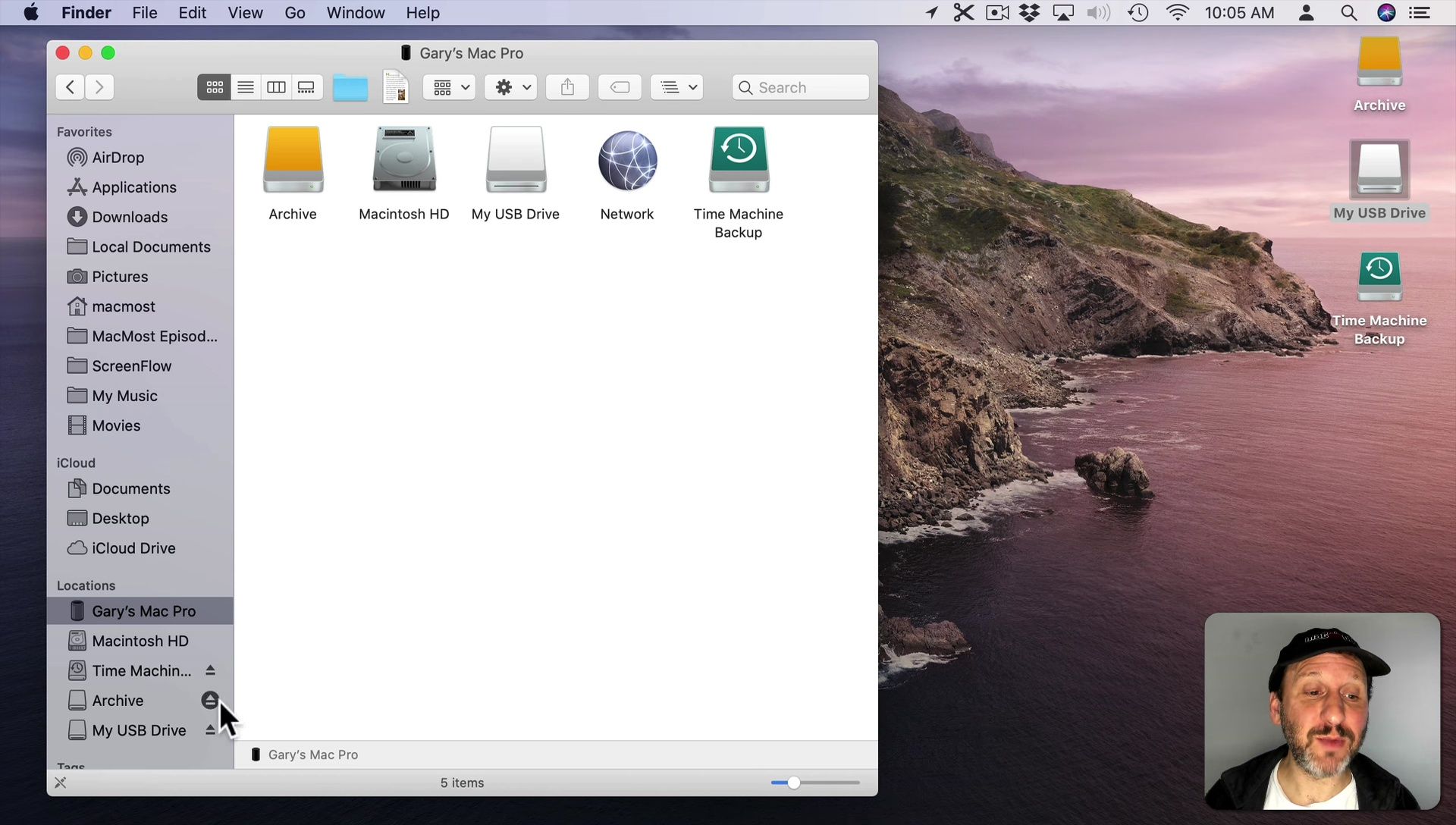Eject My USB Drive in sidebar
This screenshot has width=1456, height=825.
[x=210, y=729]
